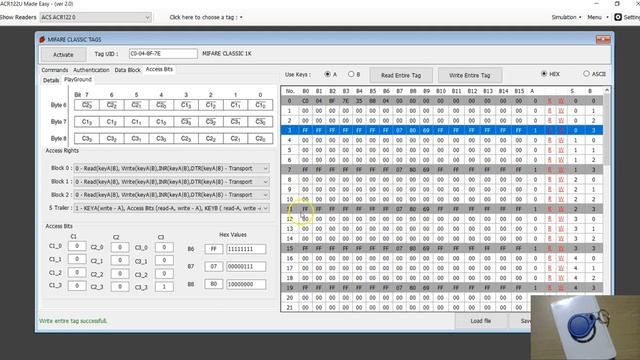Open the Simulation dropdown menu
Image resolution: width=640 pixels, height=360 pixels.
(566, 17)
